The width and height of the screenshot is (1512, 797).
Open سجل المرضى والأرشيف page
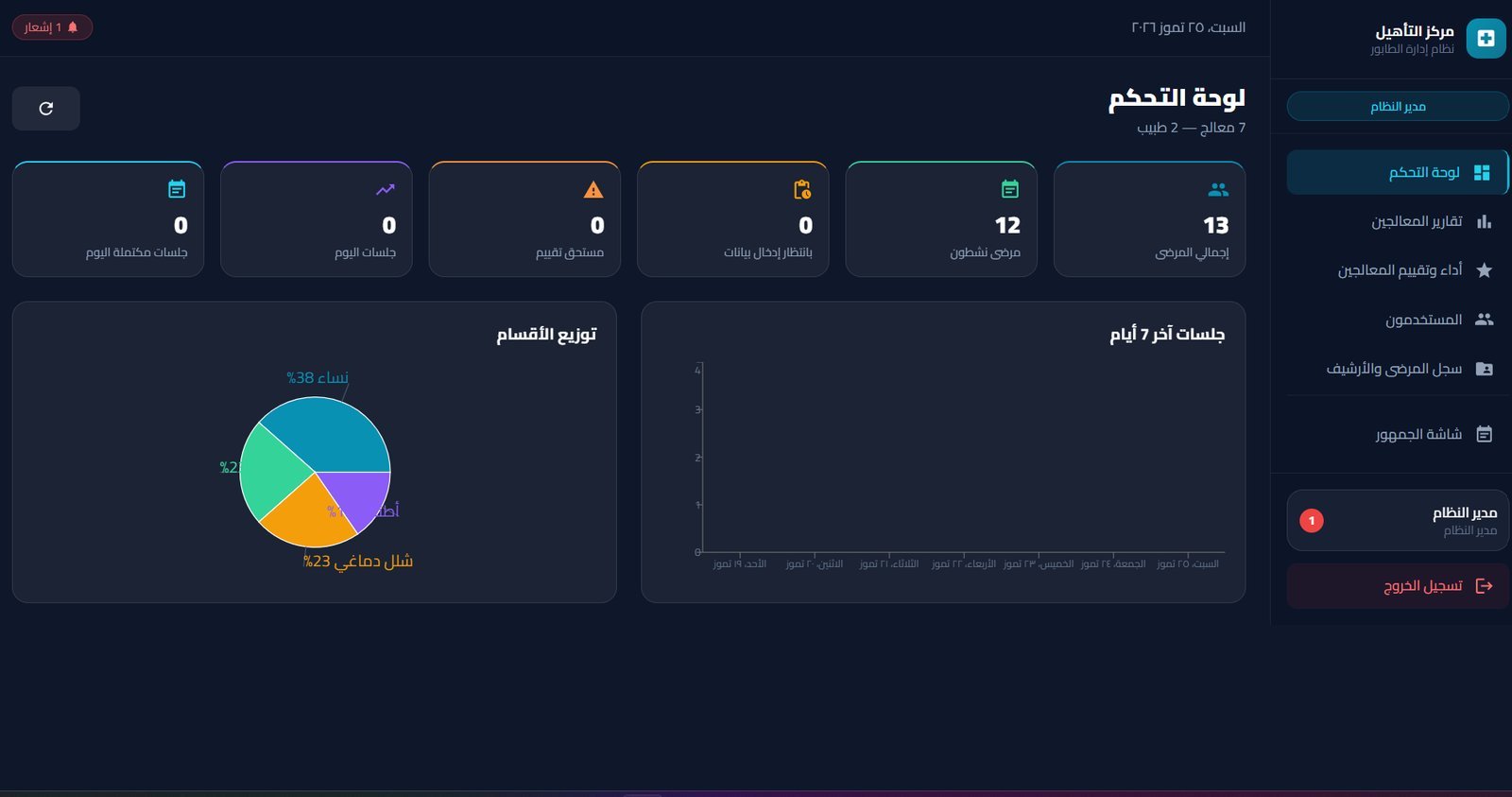click(1398, 369)
